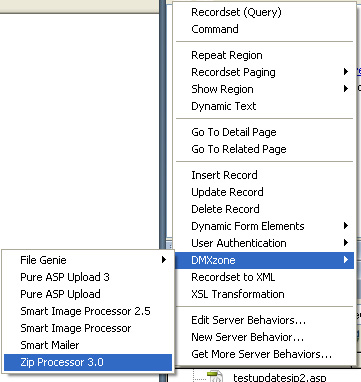Open Dynamic Form Elements submenu
Viewport: 361px width, 382px height.
pos(264,226)
